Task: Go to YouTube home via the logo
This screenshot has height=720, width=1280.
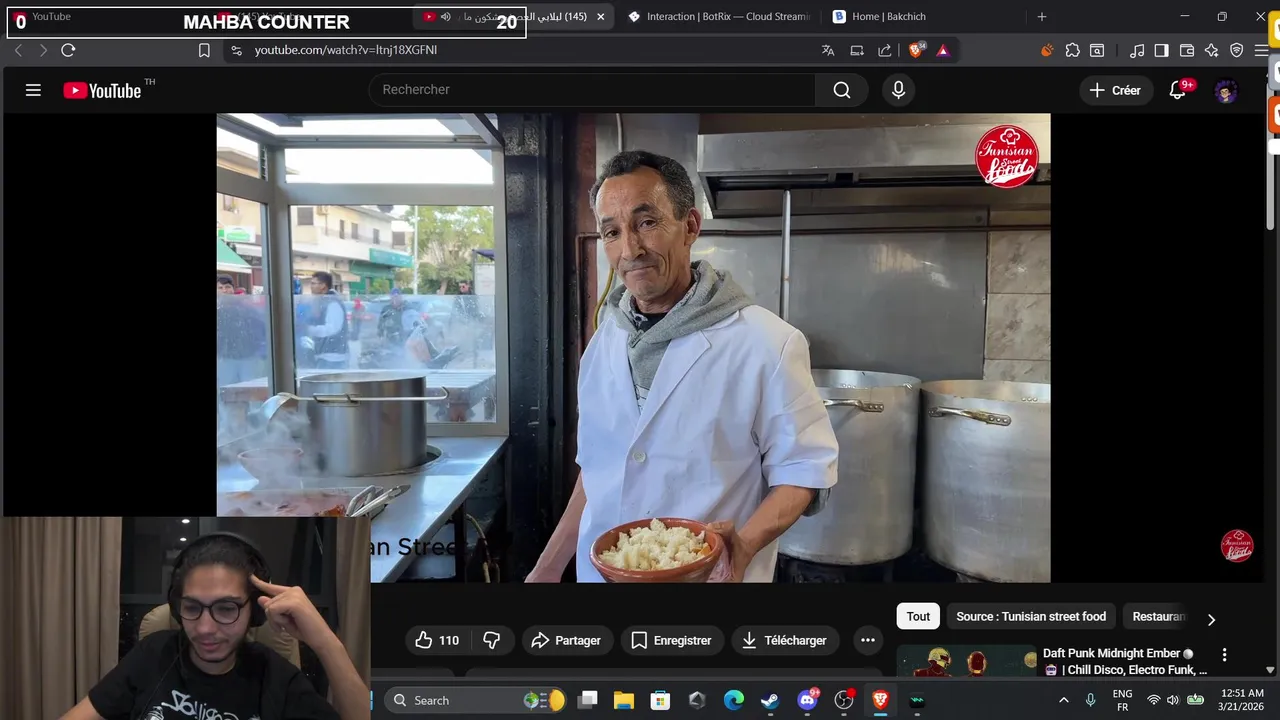Action: click(x=103, y=90)
